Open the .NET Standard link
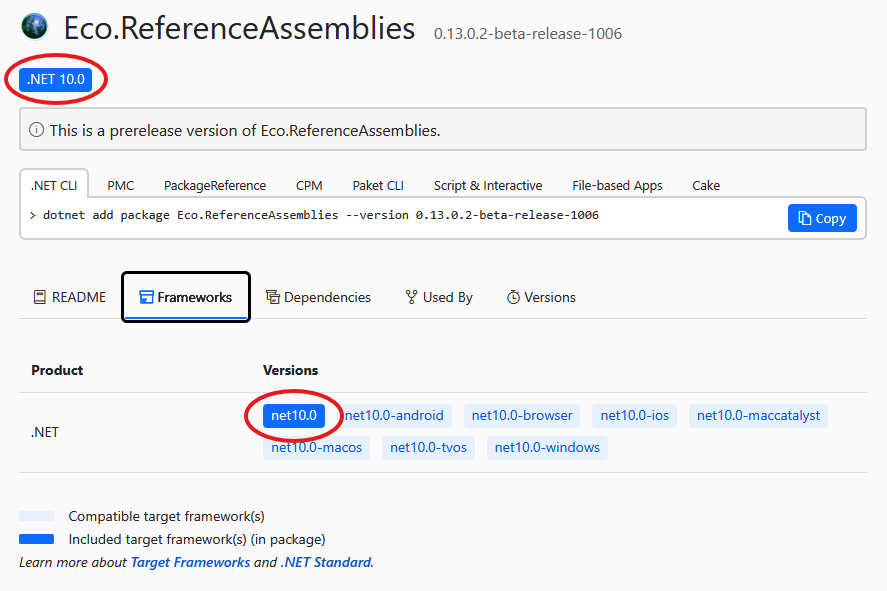 [326, 562]
